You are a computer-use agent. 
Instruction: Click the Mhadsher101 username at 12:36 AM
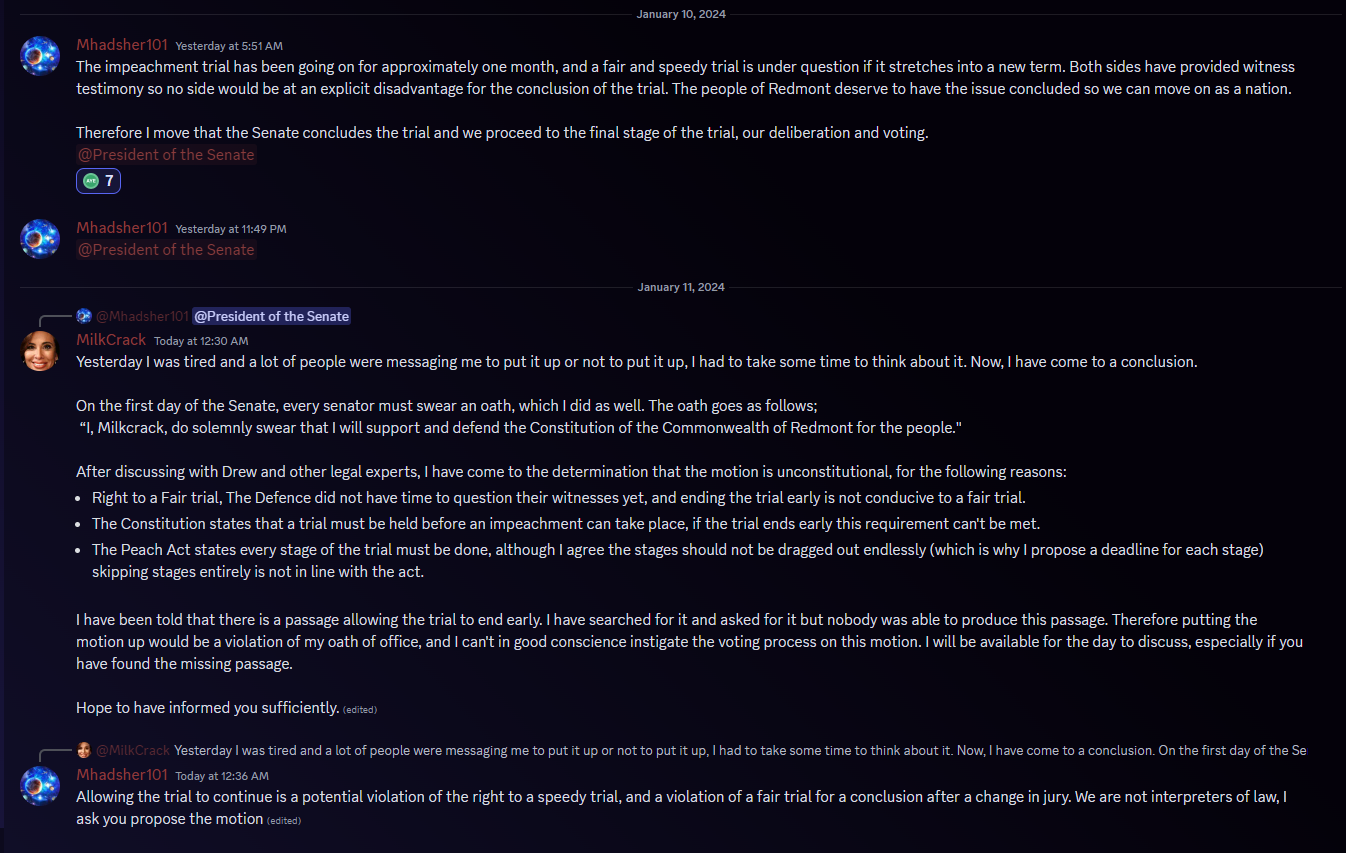tap(122, 775)
